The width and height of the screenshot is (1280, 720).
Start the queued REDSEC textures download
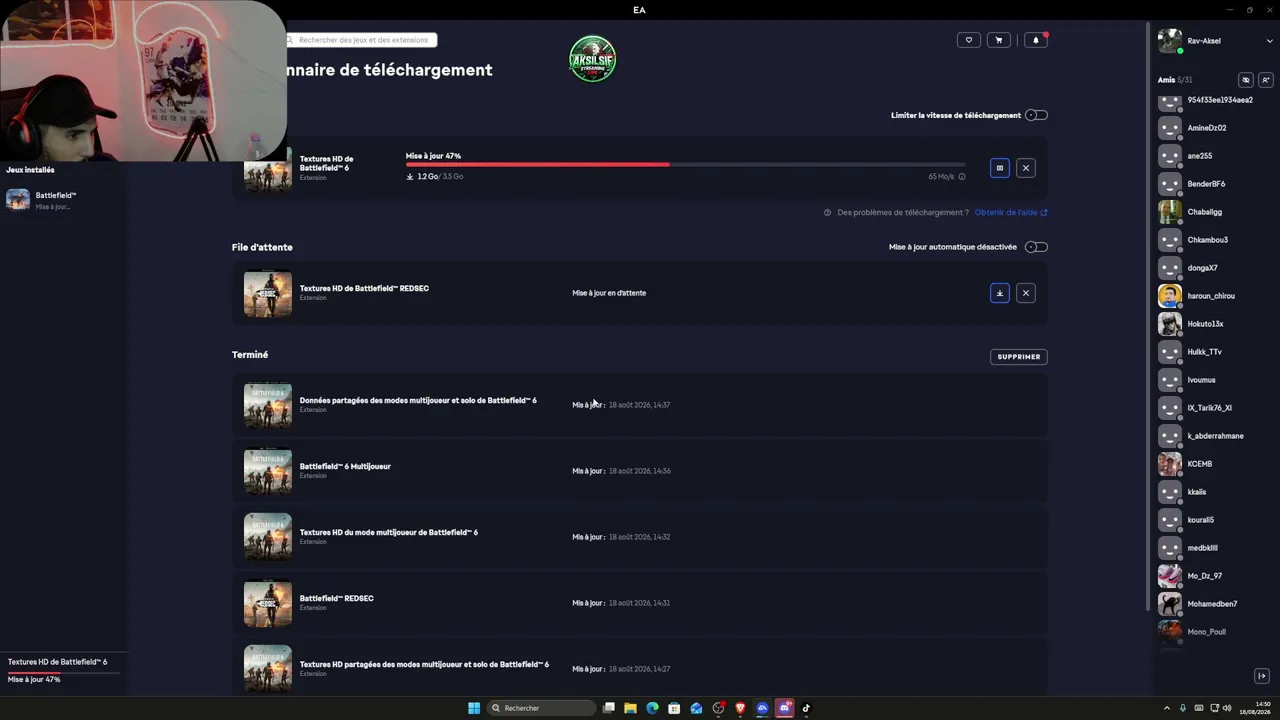[999, 293]
